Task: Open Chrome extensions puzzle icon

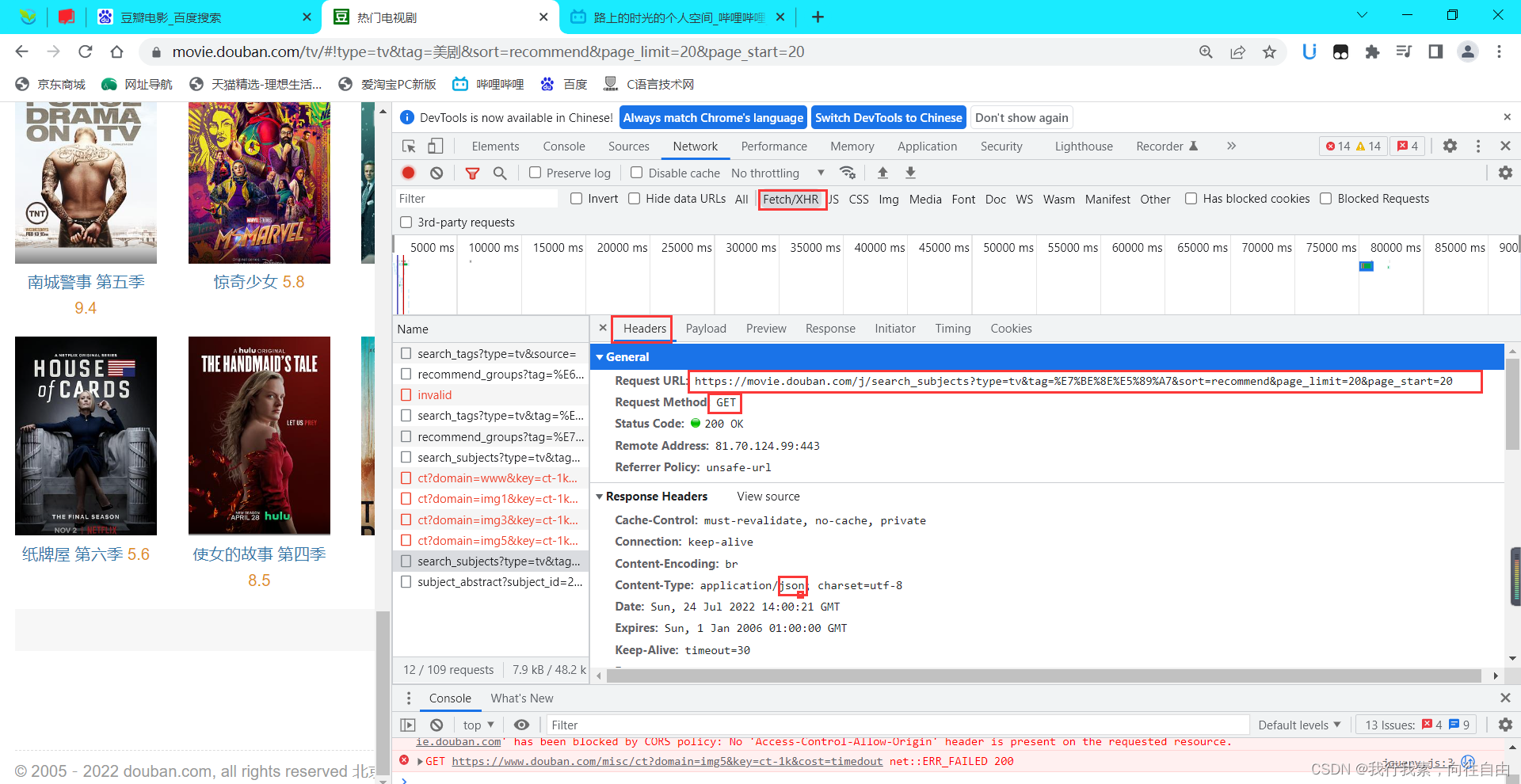Action: click(1372, 51)
